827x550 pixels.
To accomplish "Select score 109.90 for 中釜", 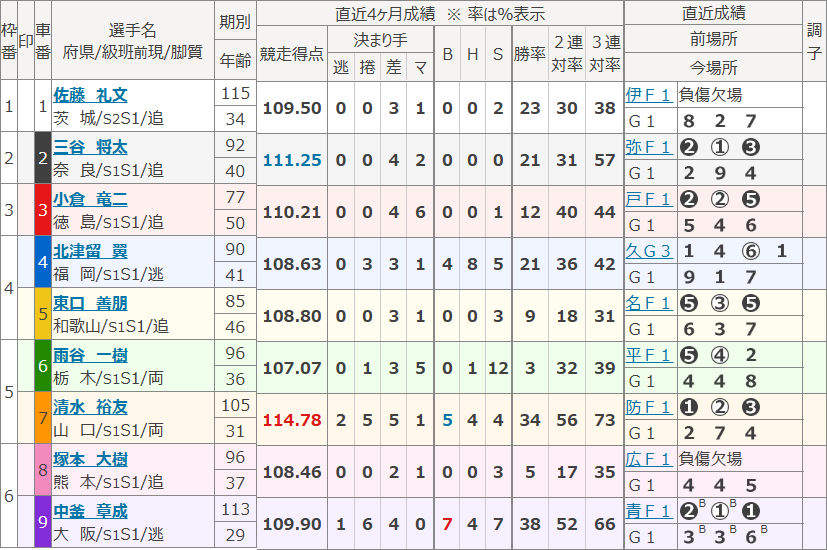I will click(292, 524).
